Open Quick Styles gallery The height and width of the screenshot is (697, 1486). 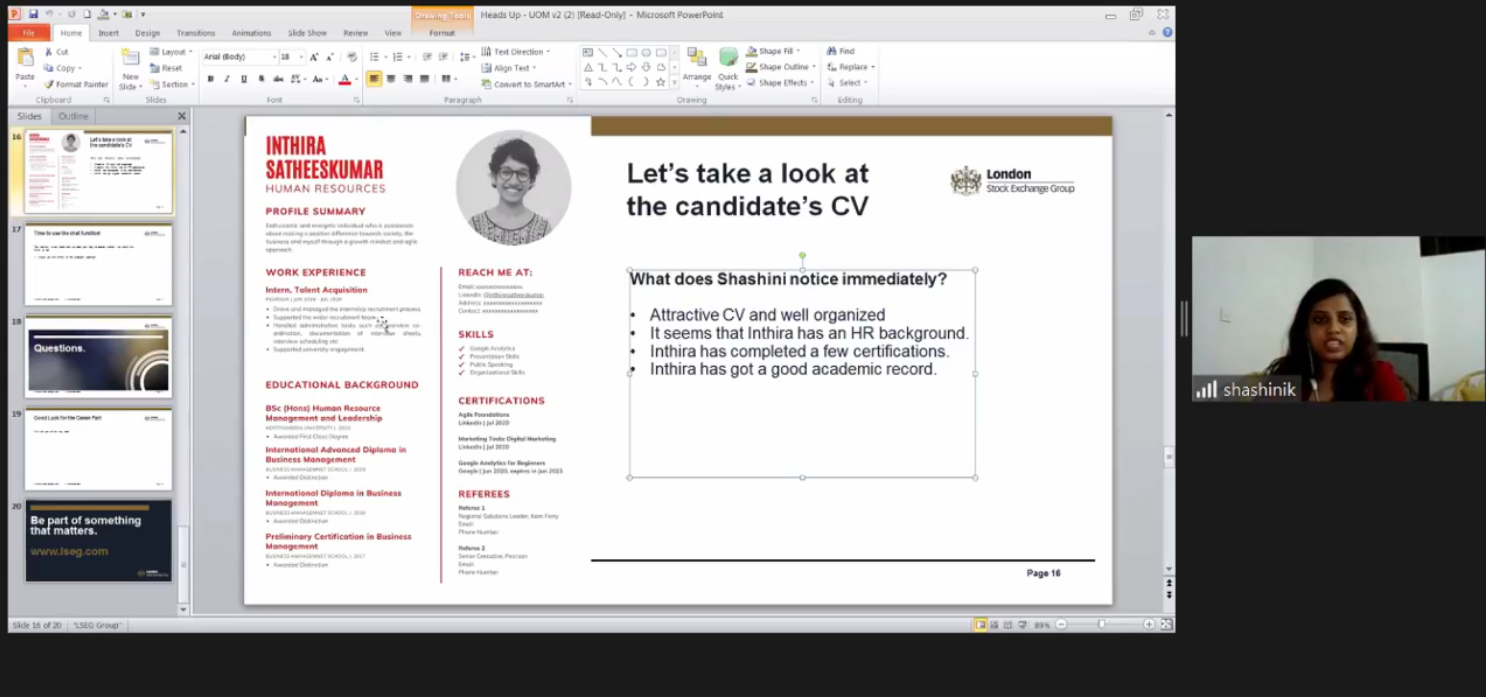(728, 67)
